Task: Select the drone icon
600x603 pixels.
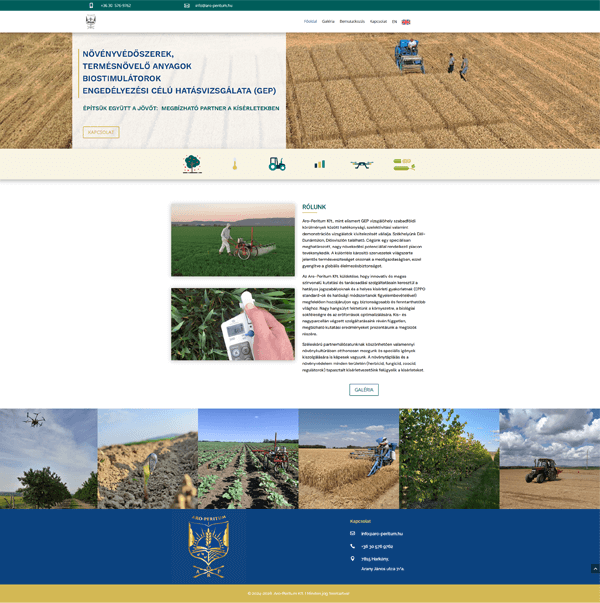Action: click(x=361, y=164)
